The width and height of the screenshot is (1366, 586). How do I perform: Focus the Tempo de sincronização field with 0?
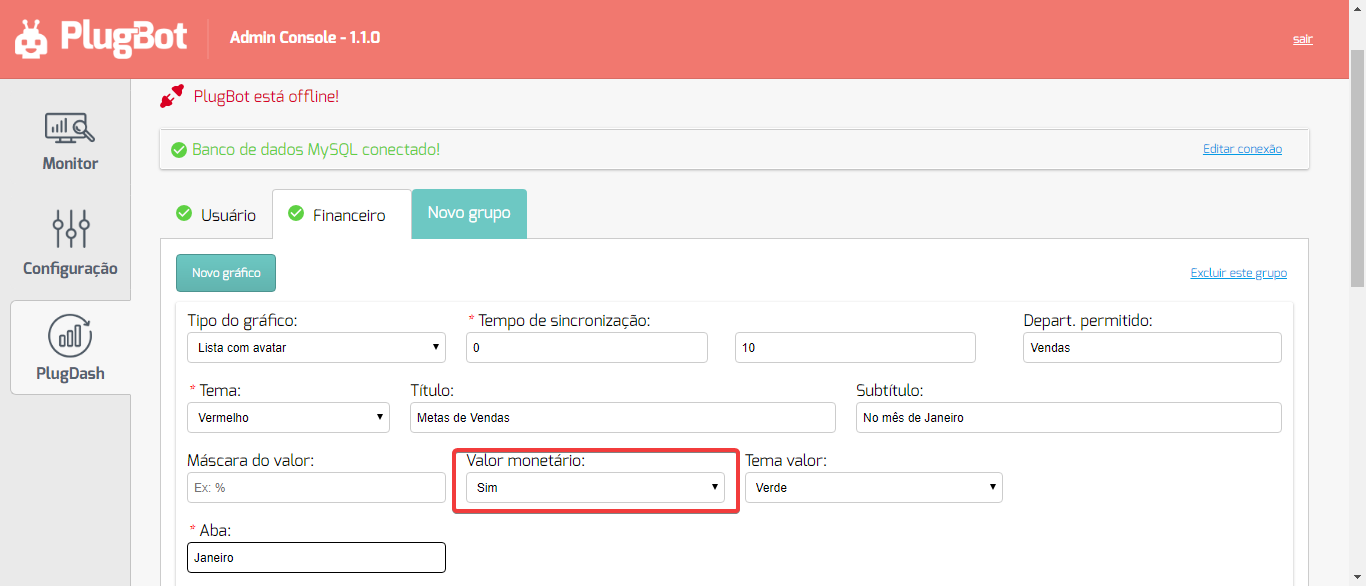[587, 347]
